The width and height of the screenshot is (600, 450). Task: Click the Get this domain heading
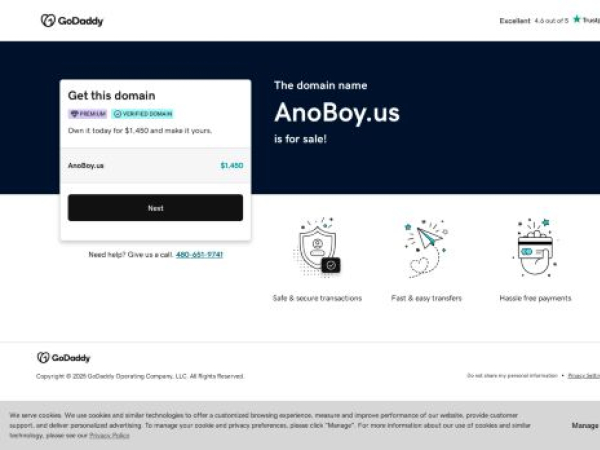point(112,95)
